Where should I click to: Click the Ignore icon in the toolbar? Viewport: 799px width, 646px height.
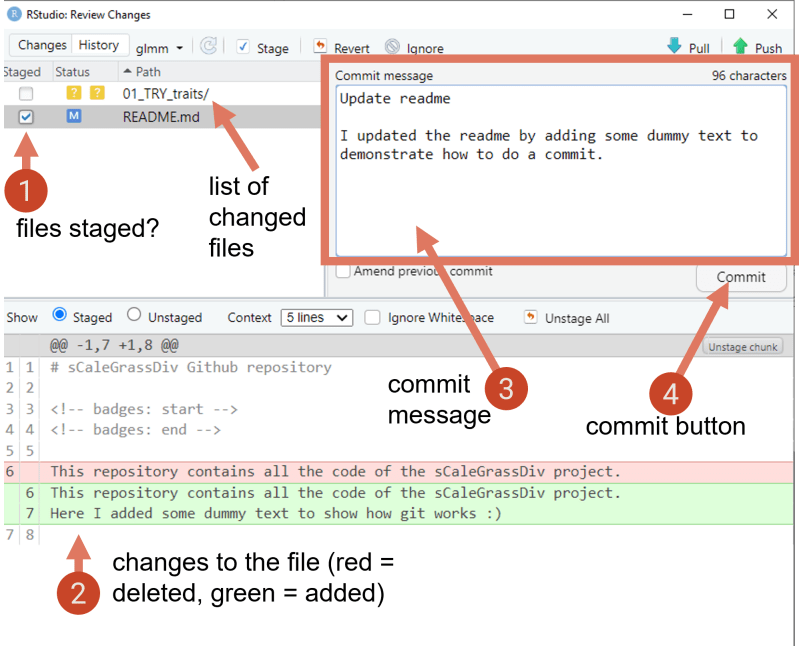pyautogui.click(x=392, y=46)
